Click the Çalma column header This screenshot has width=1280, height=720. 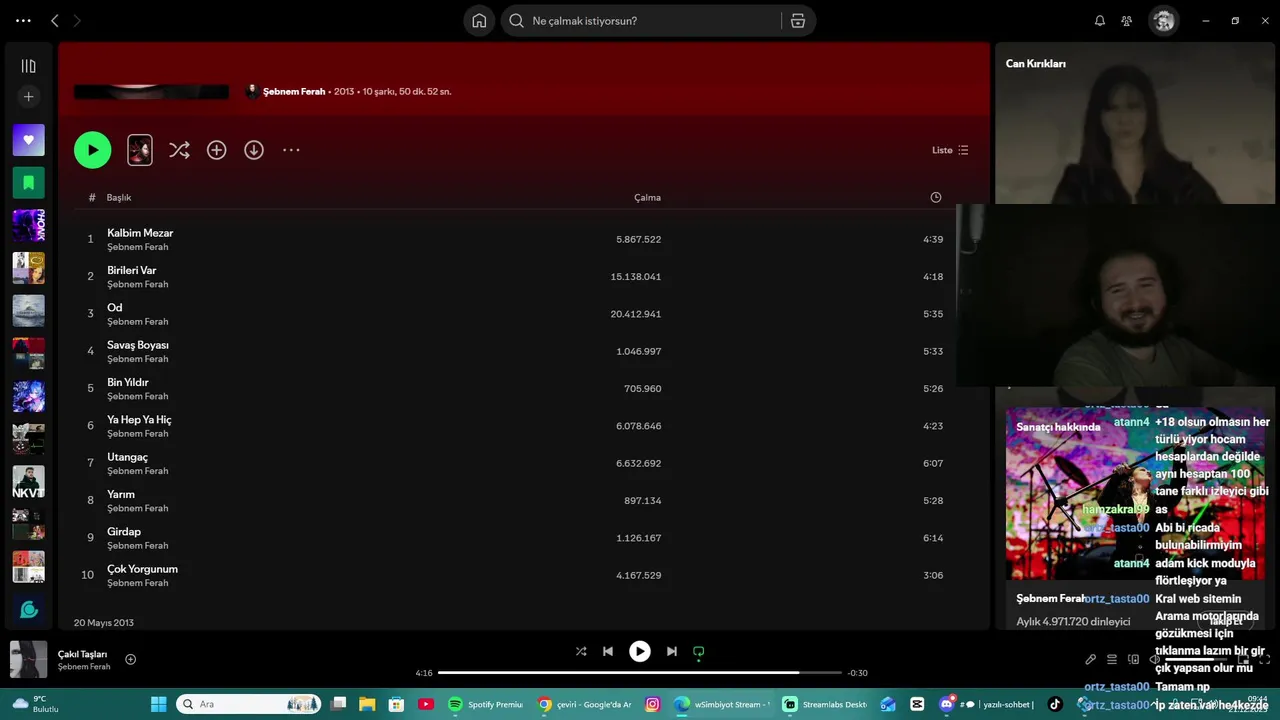647,197
